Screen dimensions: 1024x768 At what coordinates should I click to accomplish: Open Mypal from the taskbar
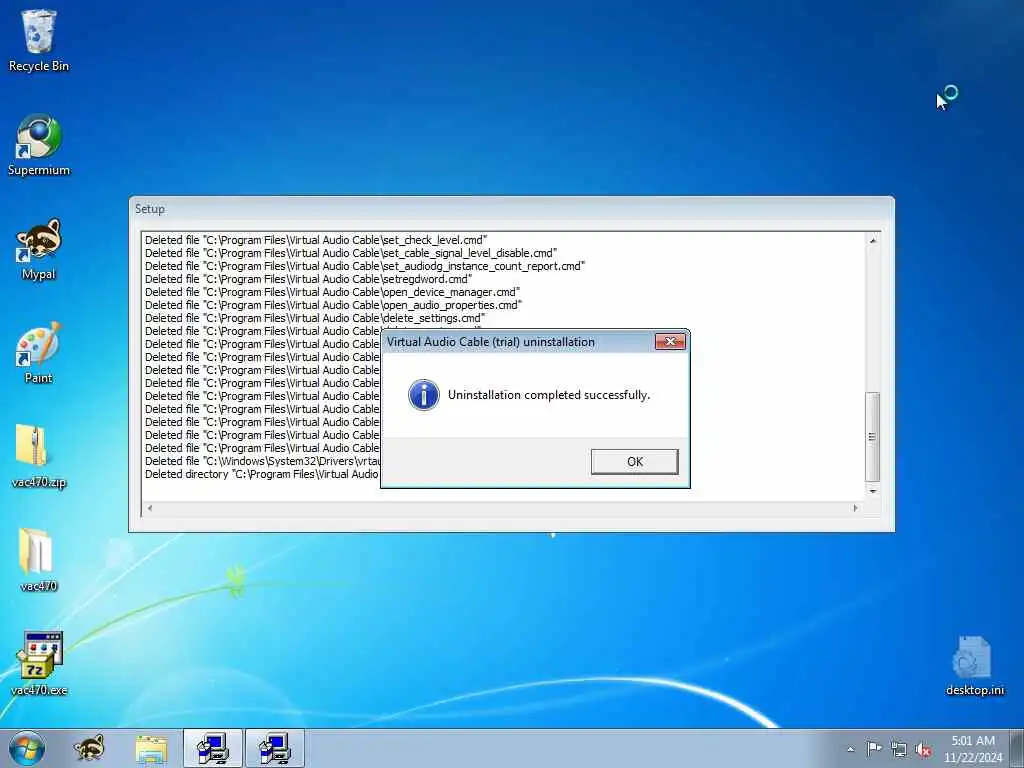[x=89, y=748]
